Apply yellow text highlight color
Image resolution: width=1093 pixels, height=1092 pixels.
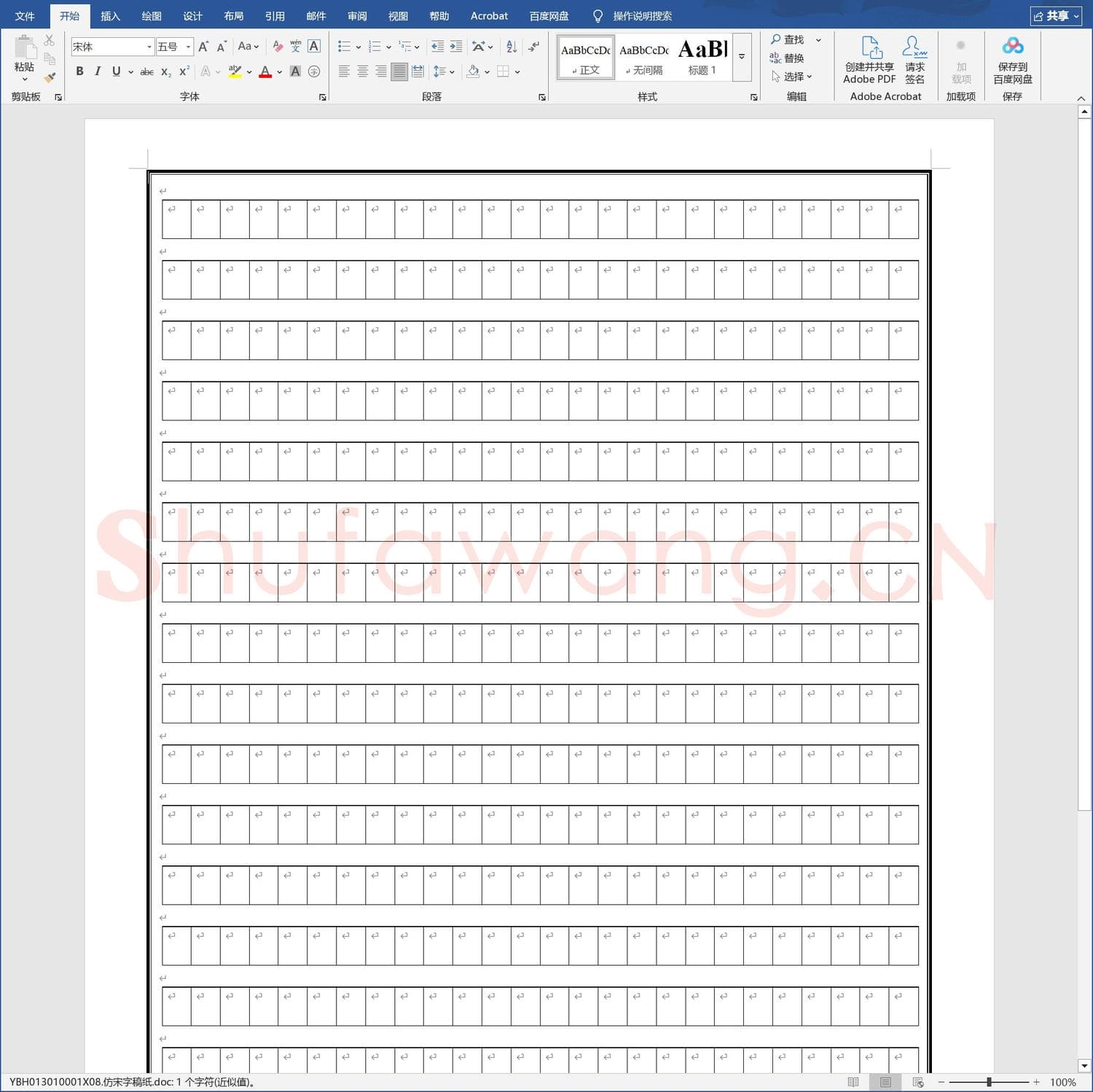pyautogui.click(x=235, y=71)
